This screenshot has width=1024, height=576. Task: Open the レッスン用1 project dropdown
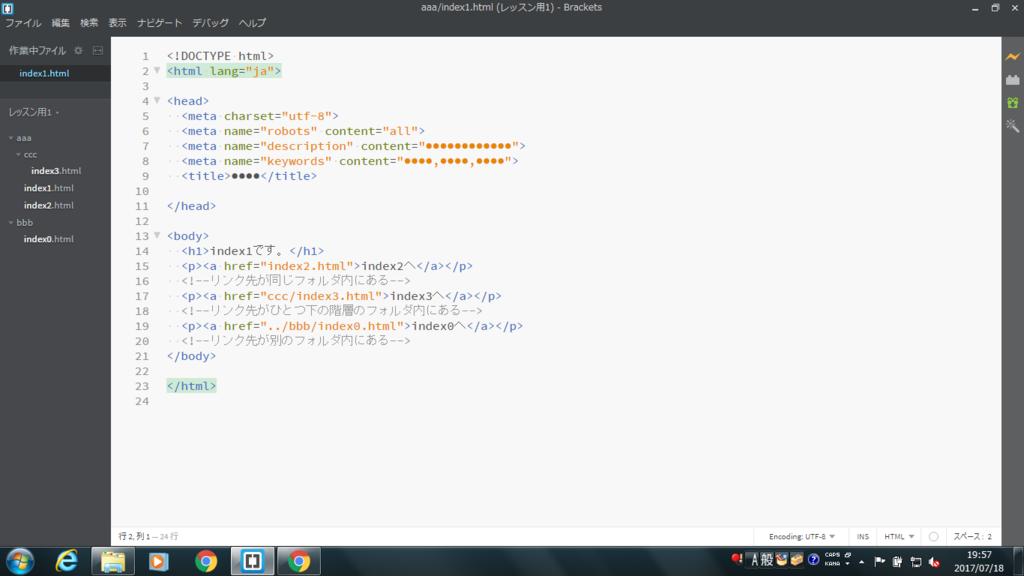click(34, 112)
